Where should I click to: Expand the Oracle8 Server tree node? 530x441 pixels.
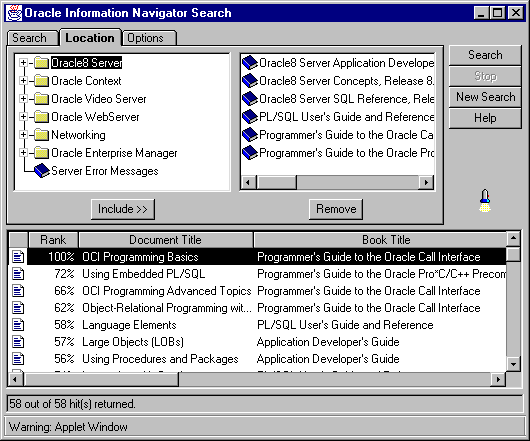(x=23, y=63)
